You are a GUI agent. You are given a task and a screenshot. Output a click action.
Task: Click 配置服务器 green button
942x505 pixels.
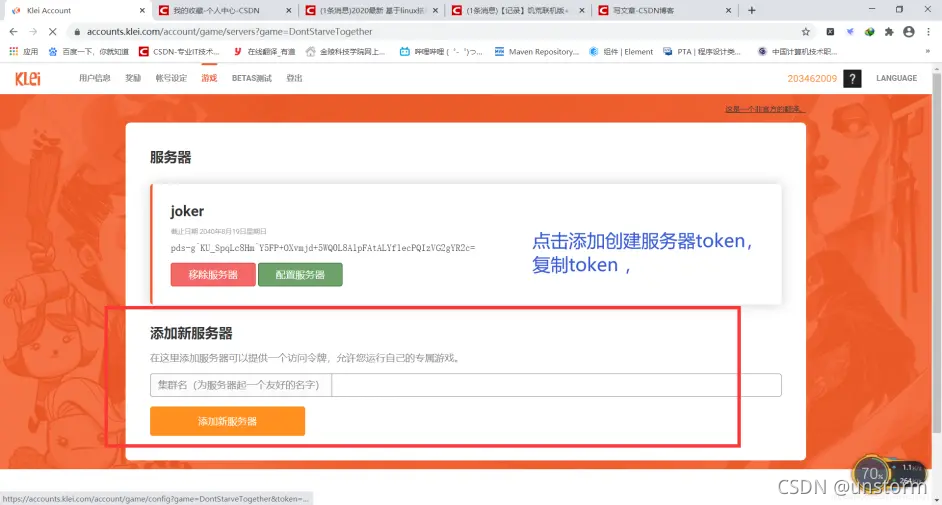coord(300,274)
